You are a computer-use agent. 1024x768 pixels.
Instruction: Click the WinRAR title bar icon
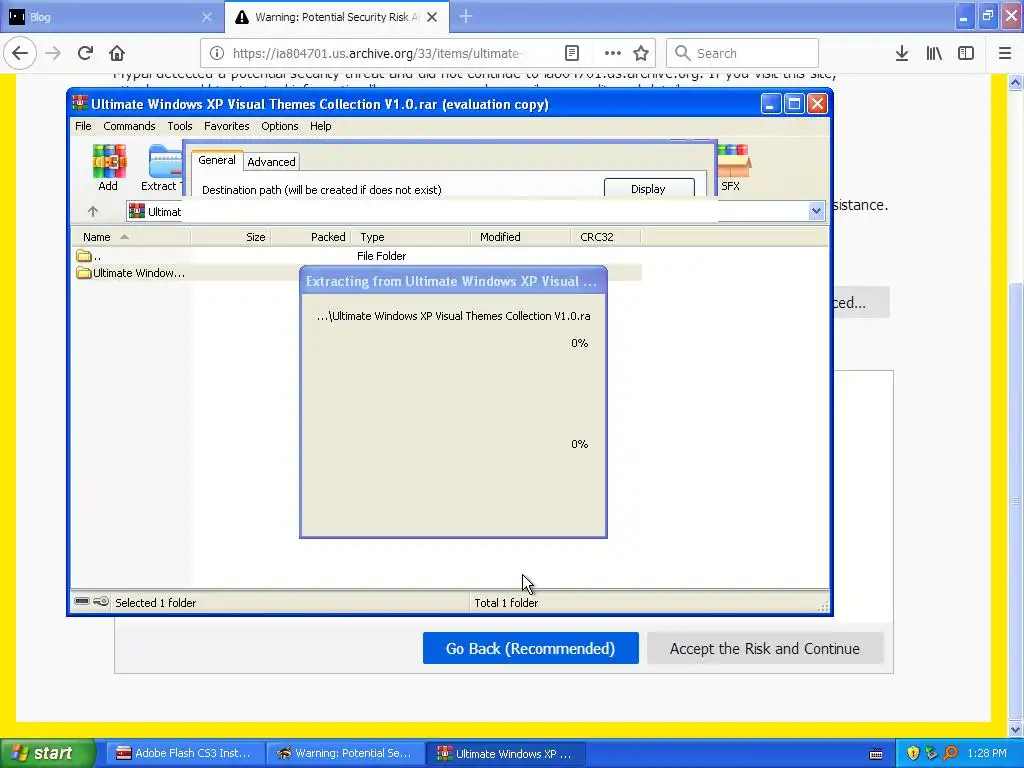tap(80, 103)
